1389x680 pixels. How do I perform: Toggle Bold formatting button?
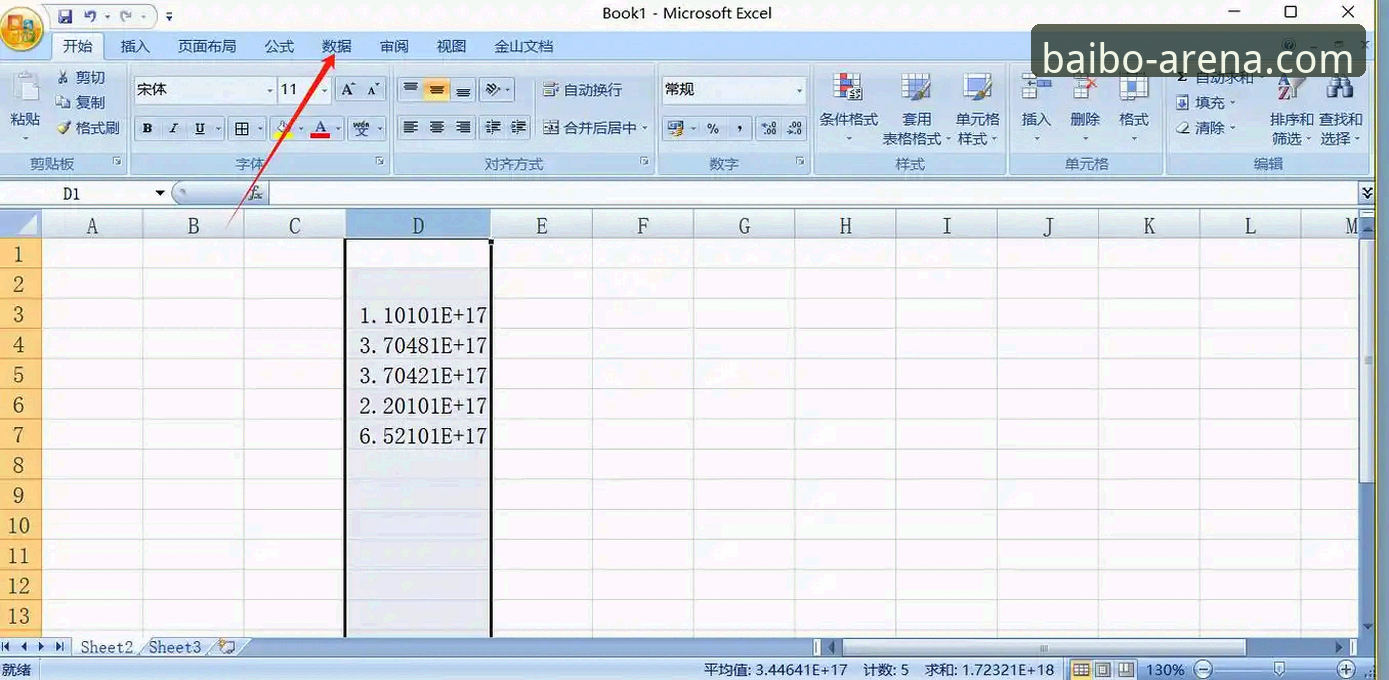[x=148, y=128]
